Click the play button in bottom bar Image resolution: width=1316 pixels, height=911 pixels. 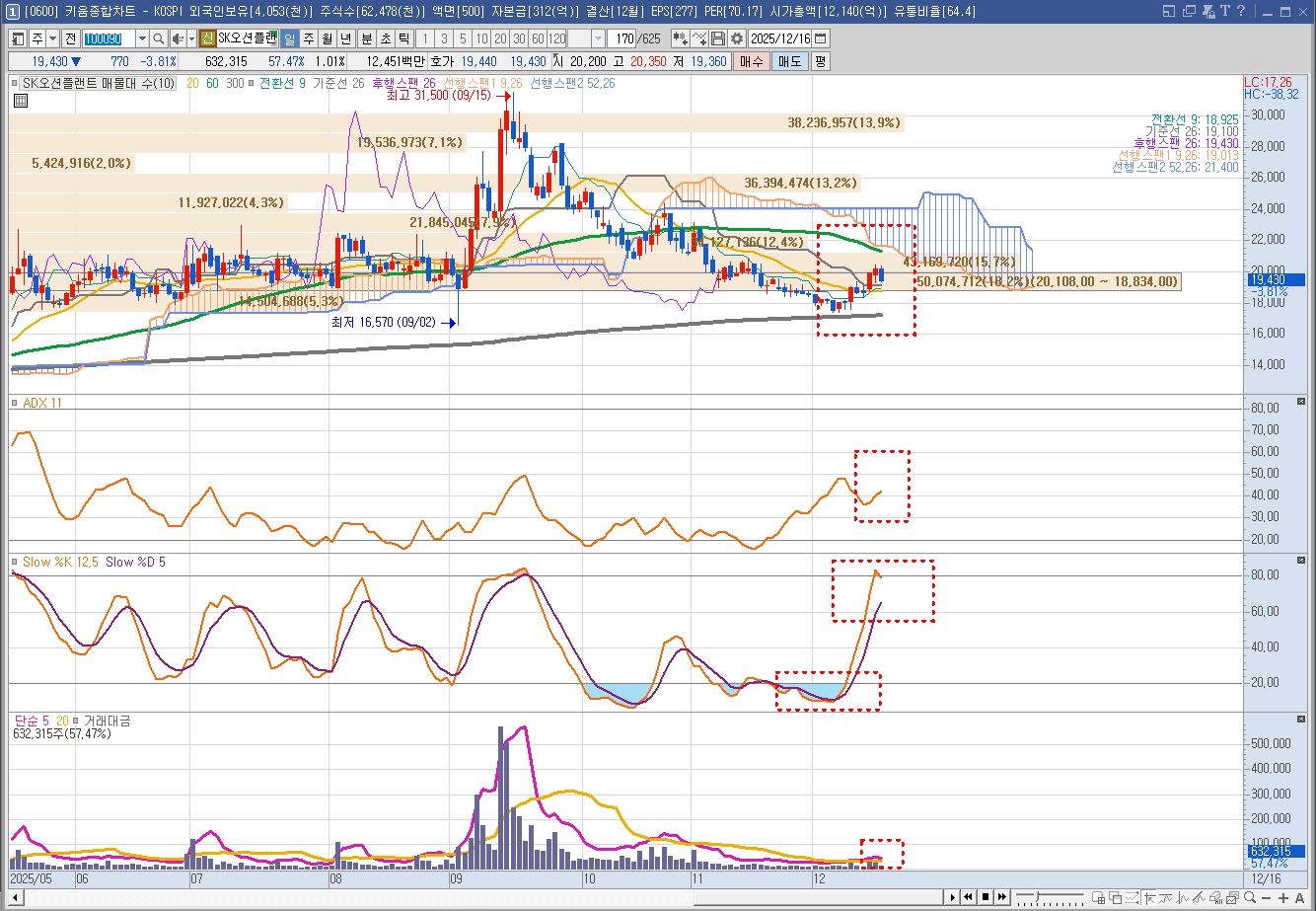(x=953, y=897)
